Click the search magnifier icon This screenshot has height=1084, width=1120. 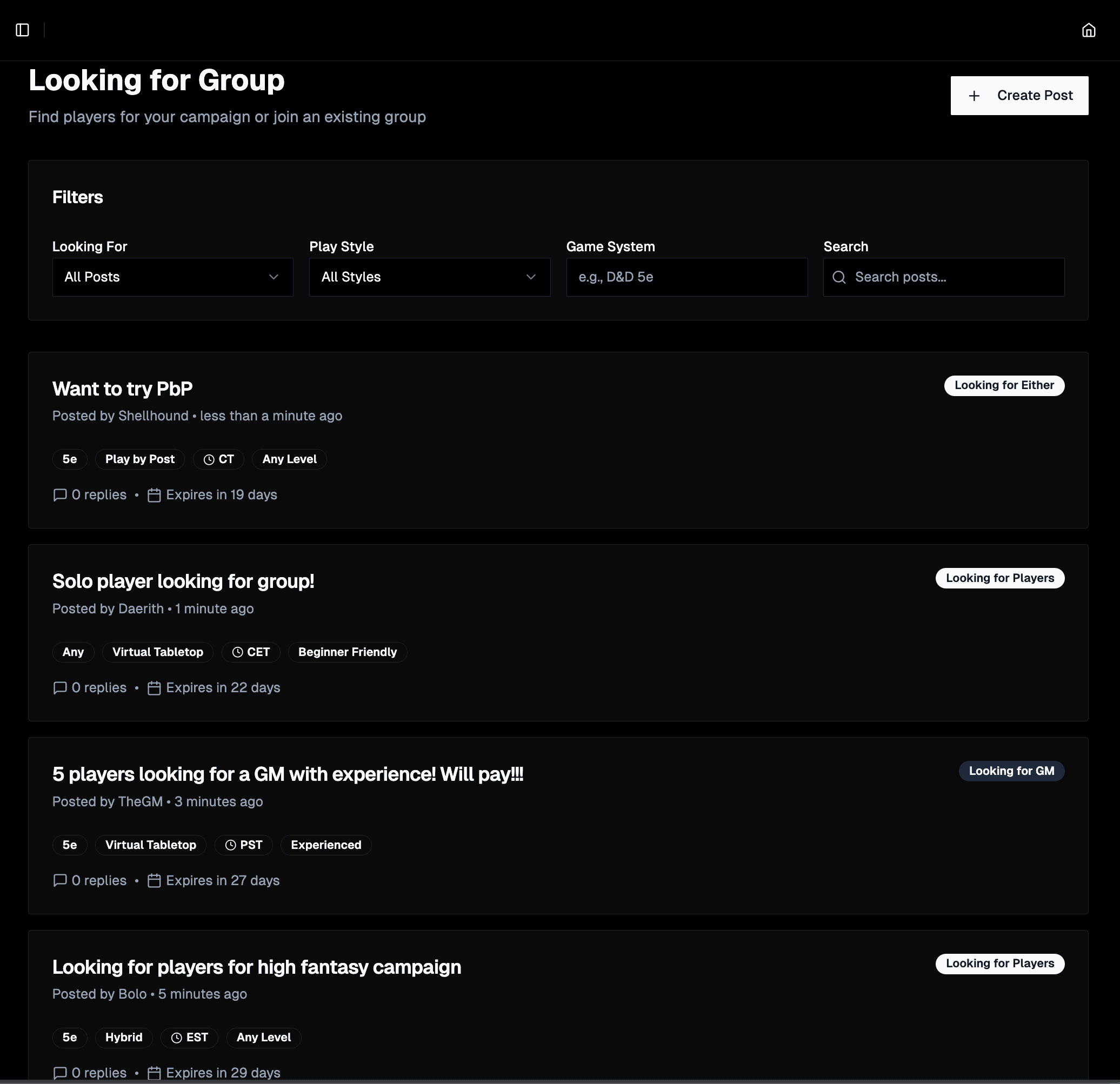coord(839,277)
